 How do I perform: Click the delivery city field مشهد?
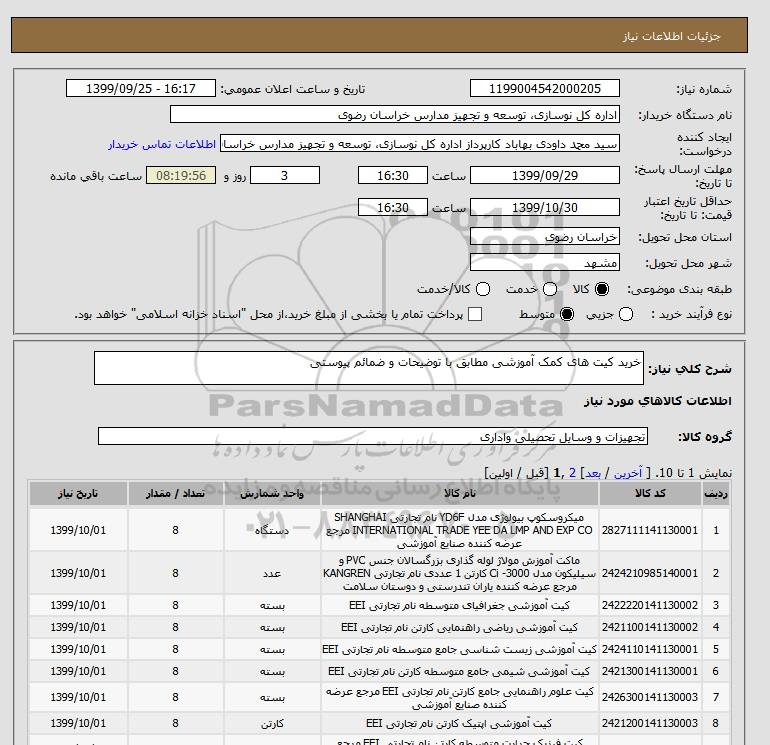545,263
